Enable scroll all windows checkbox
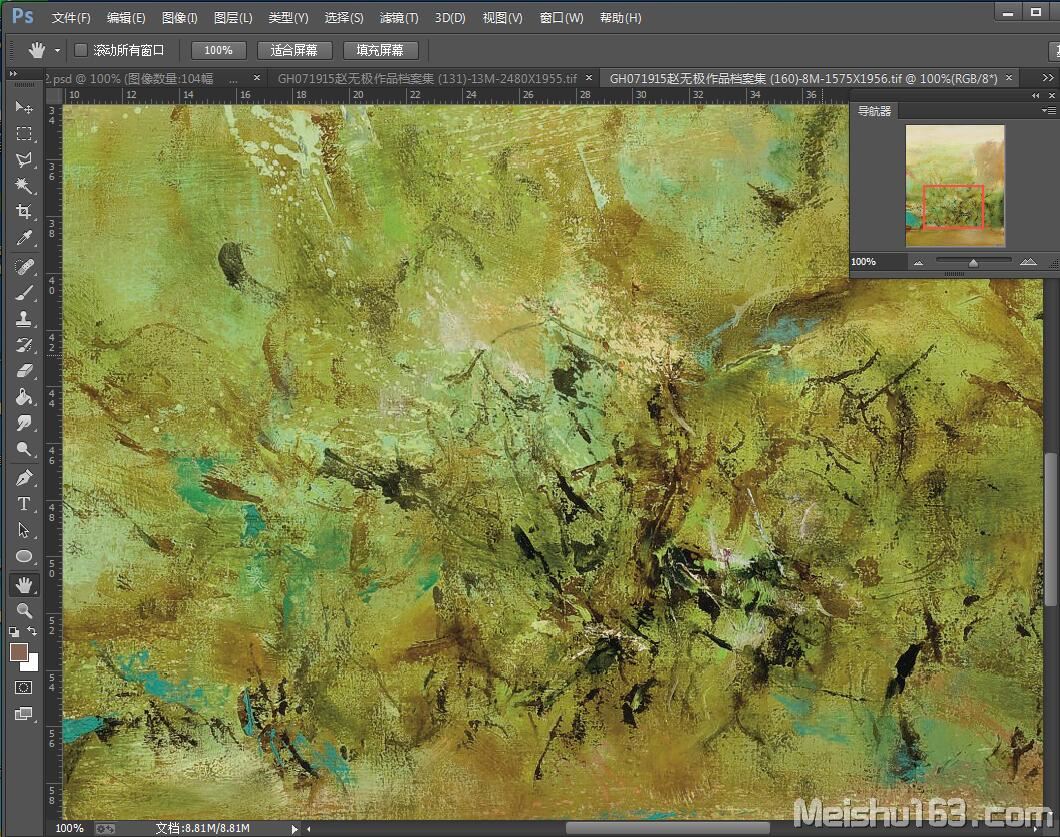This screenshot has height=837, width=1060. pos(80,50)
